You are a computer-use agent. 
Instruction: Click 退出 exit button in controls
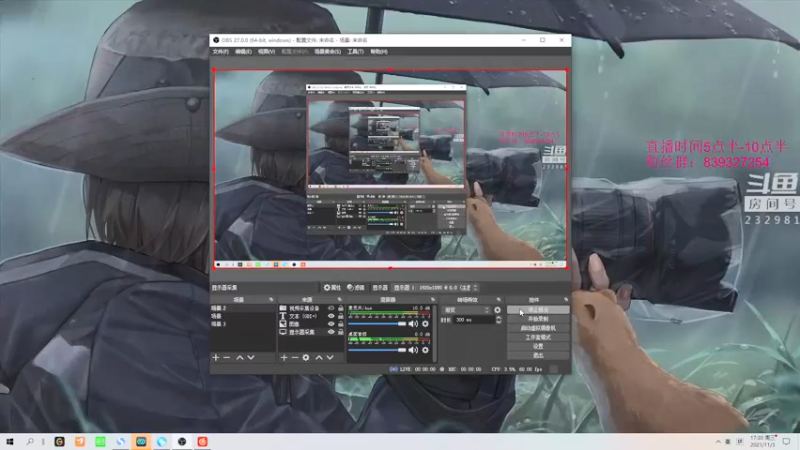(538, 356)
